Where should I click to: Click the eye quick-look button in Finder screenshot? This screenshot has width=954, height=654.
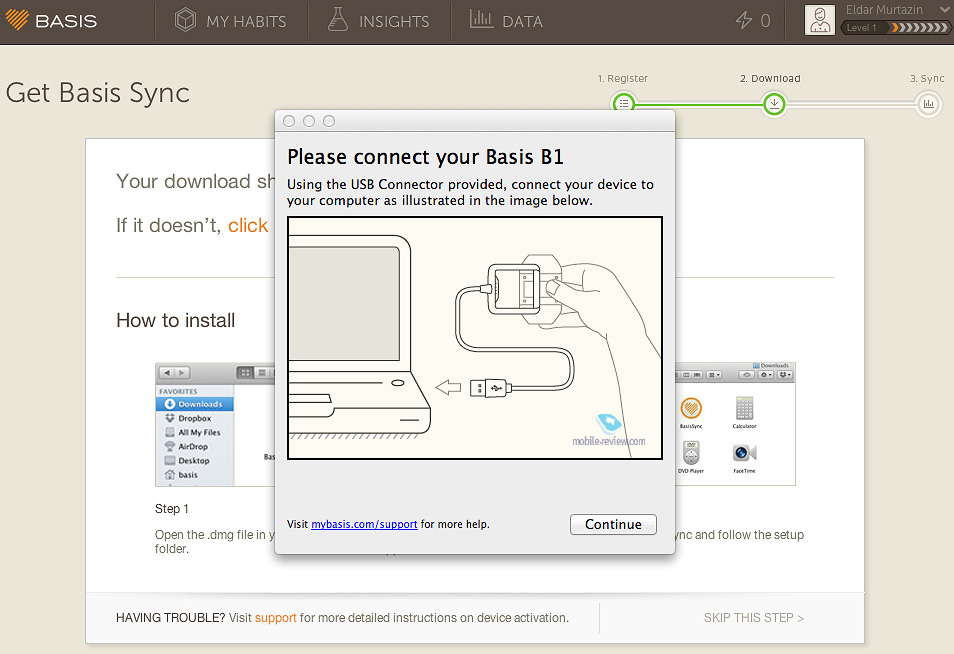coord(747,375)
